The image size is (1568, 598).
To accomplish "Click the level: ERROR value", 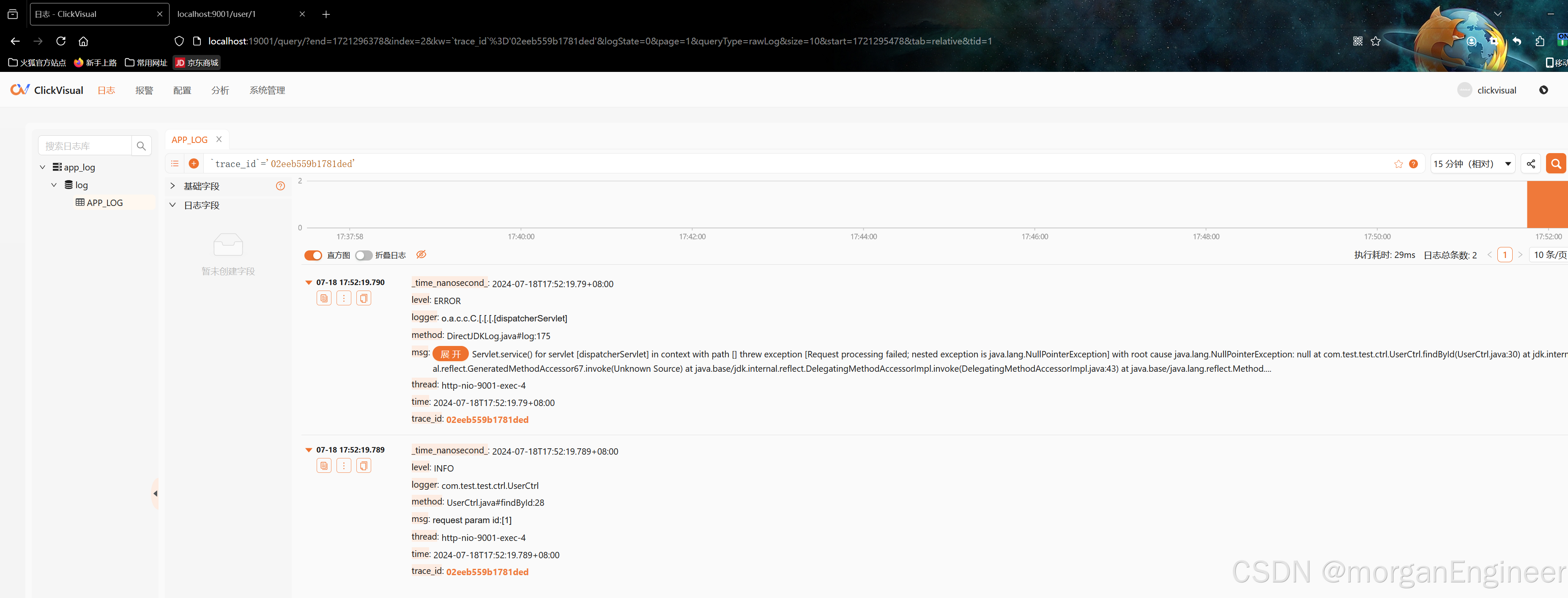I will [447, 301].
